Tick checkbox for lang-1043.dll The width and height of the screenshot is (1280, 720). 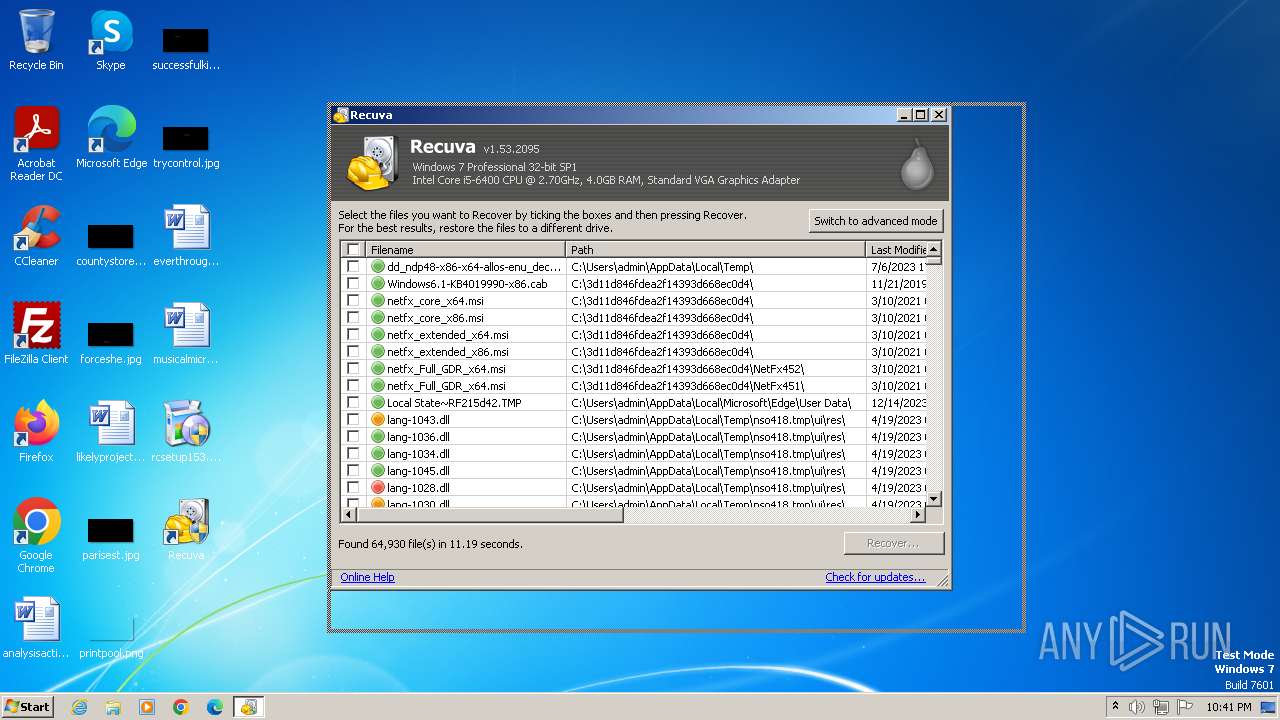[x=353, y=420]
